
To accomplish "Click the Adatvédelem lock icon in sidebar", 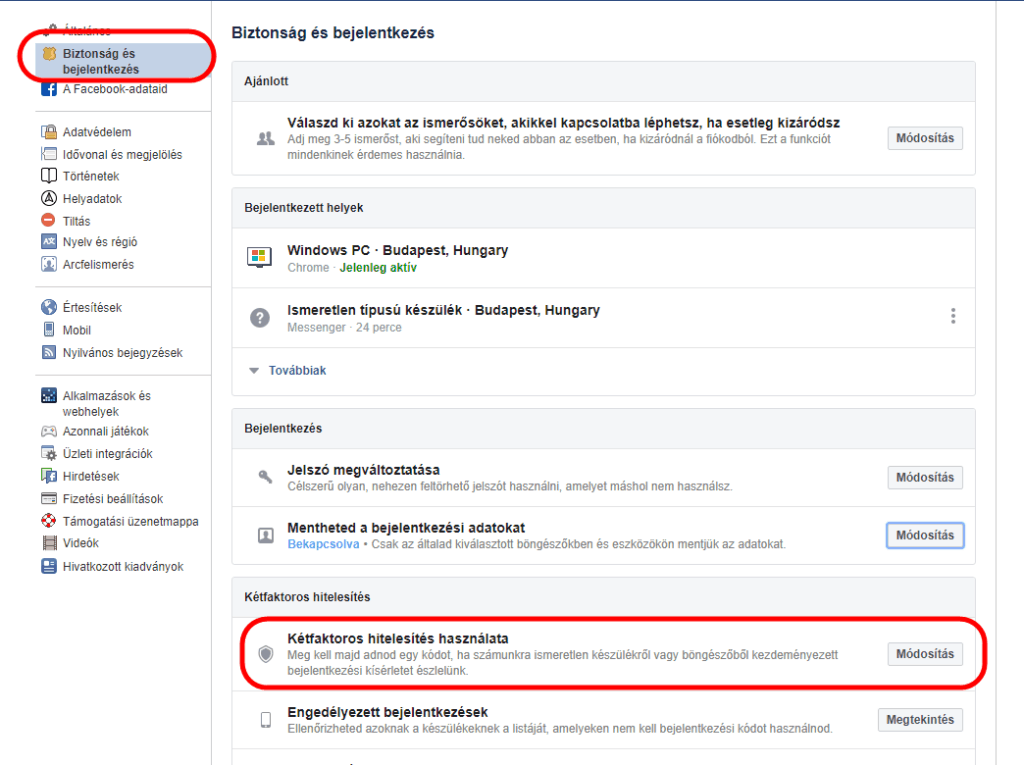I will coord(48,132).
